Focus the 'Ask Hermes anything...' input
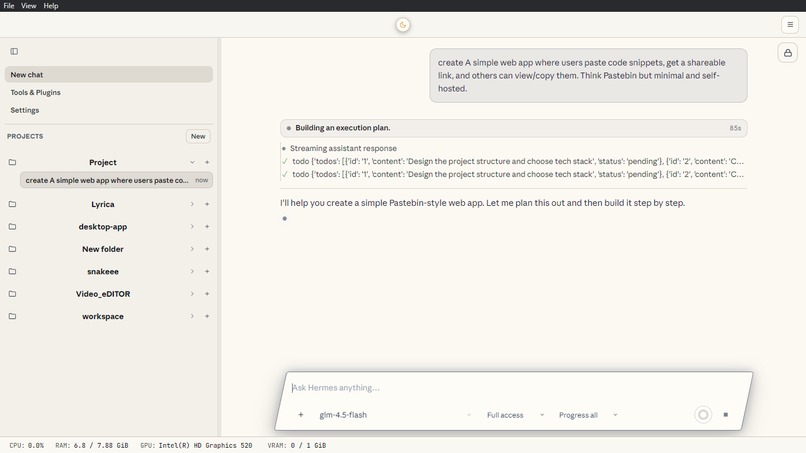The image size is (806, 453). (x=514, y=388)
